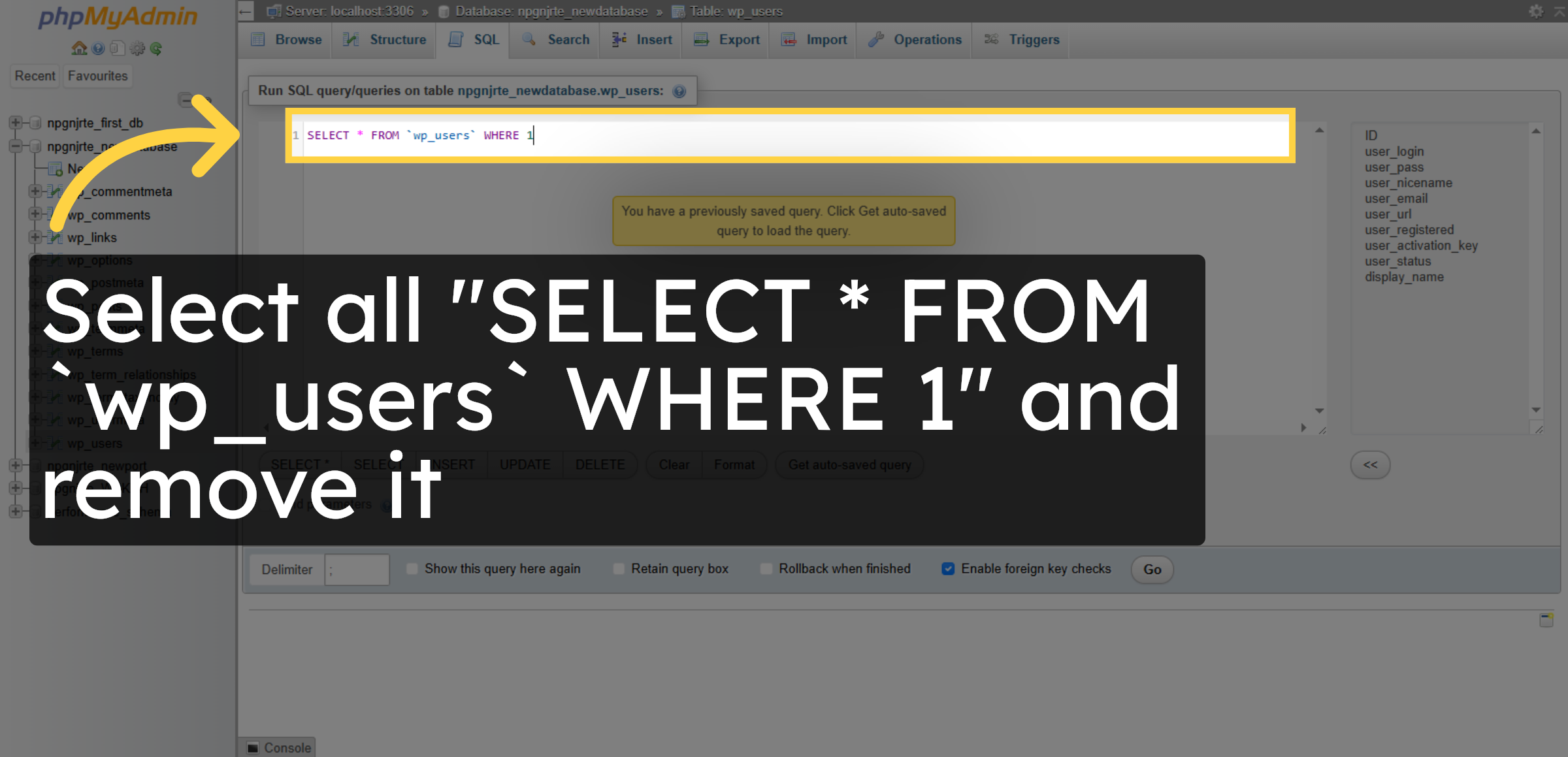
Task: Check Rollback when finished
Action: pos(766,569)
